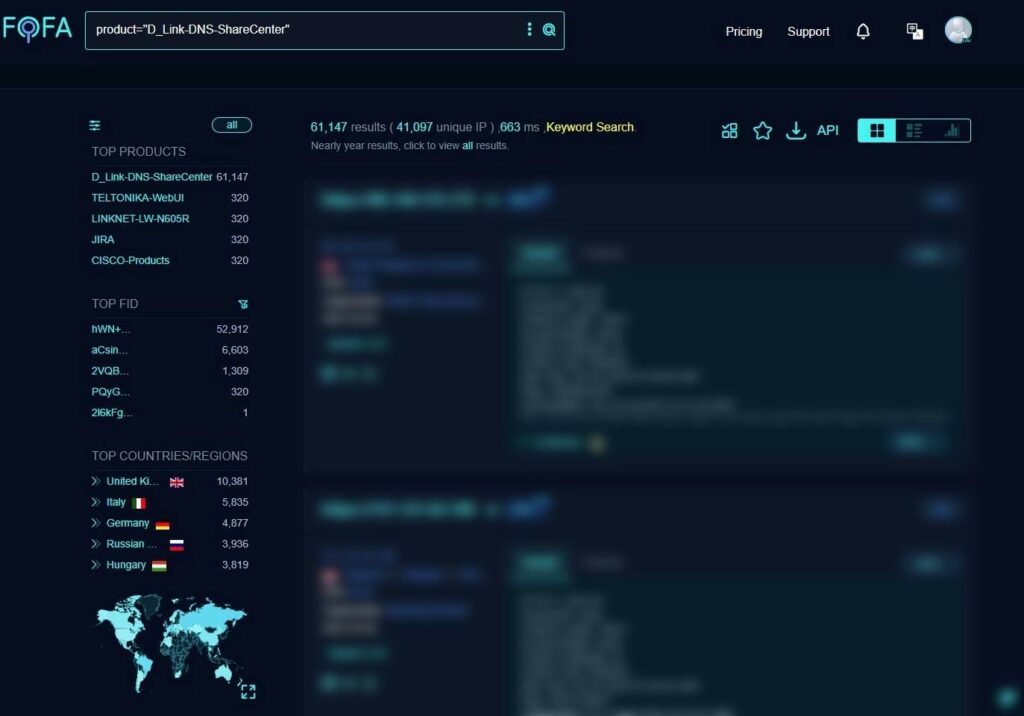Expand the world map to fullscreen
This screenshot has width=1024, height=716.
(248, 691)
